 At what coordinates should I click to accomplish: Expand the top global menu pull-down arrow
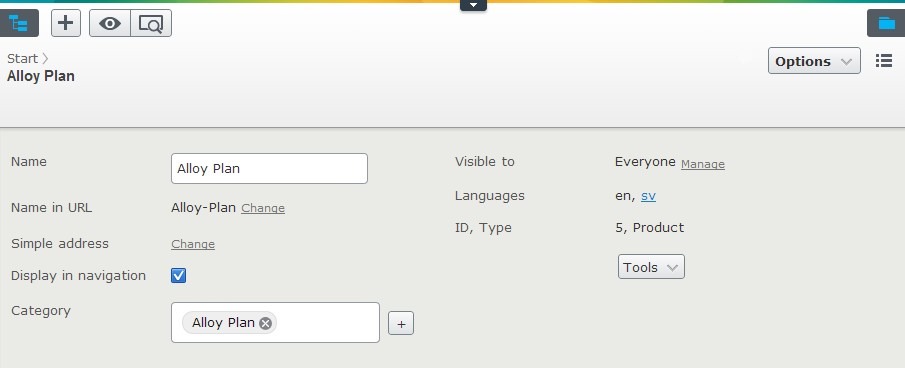(473, 5)
